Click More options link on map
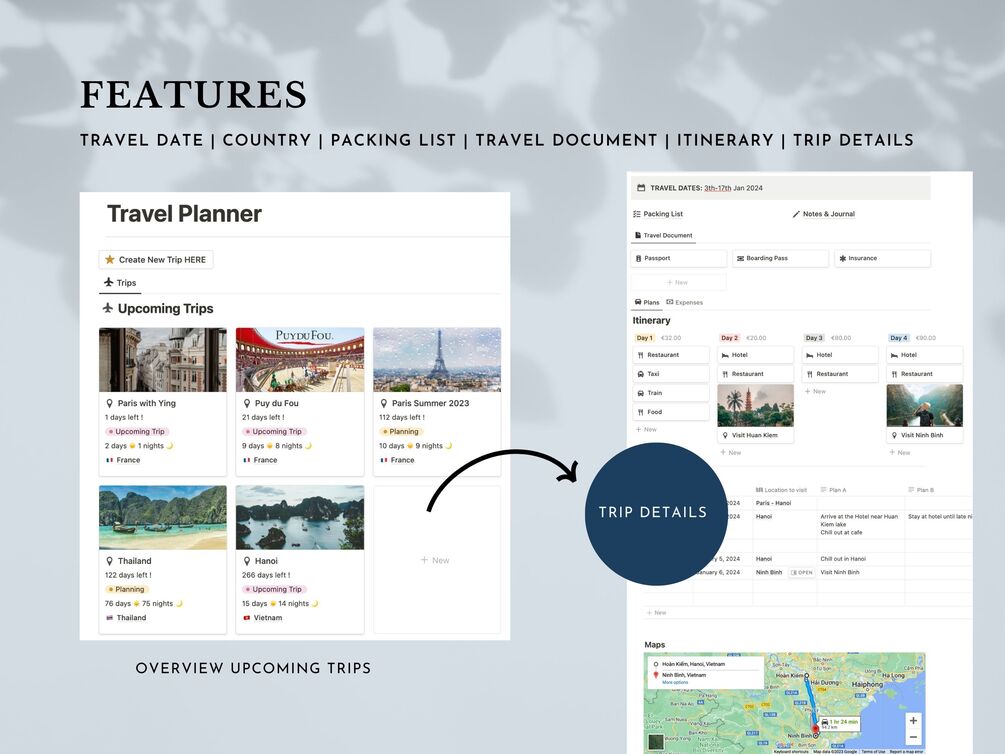Viewport: 1005px width, 754px height. coord(675,682)
